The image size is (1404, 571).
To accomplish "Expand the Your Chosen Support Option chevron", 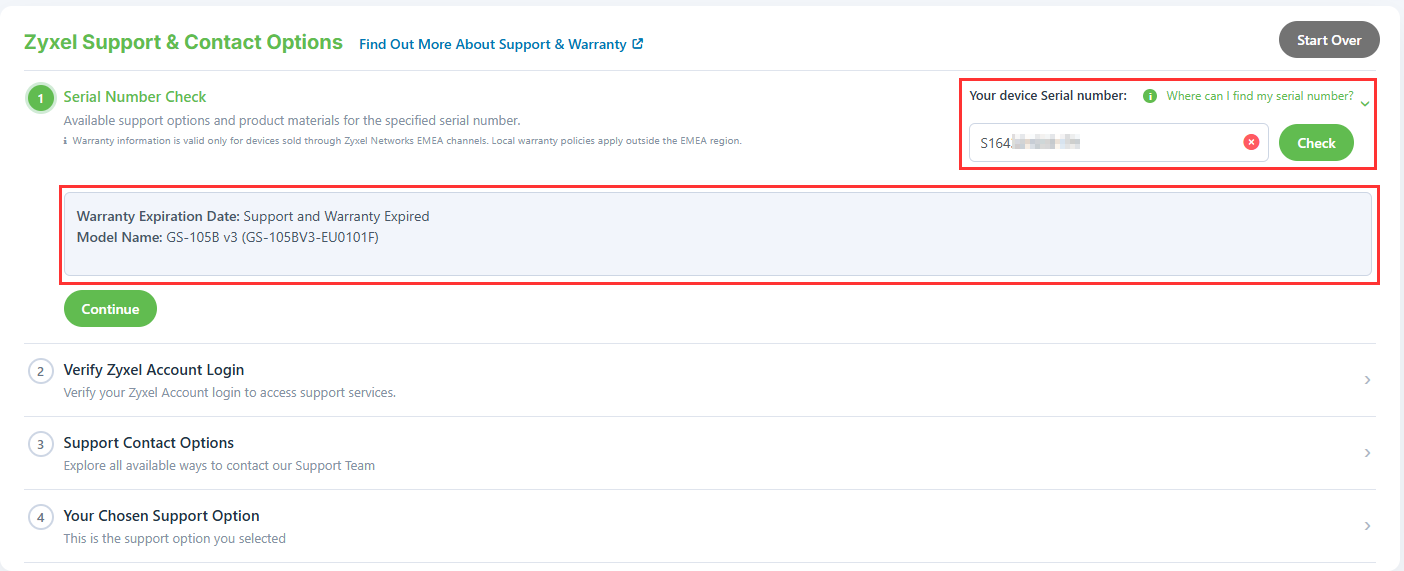I will click(1367, 526).
